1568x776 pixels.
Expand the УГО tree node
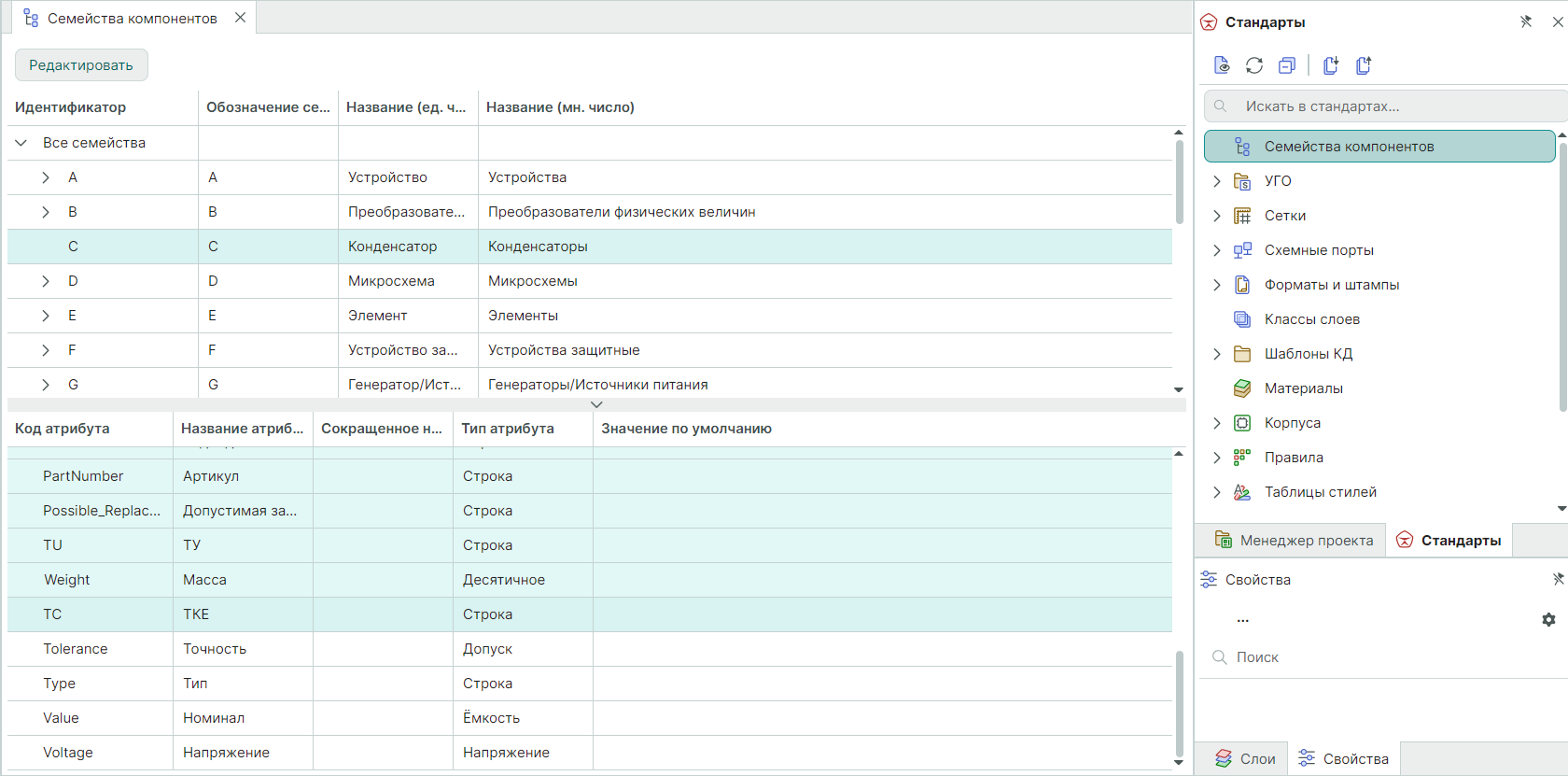(x=1216, y=181)
